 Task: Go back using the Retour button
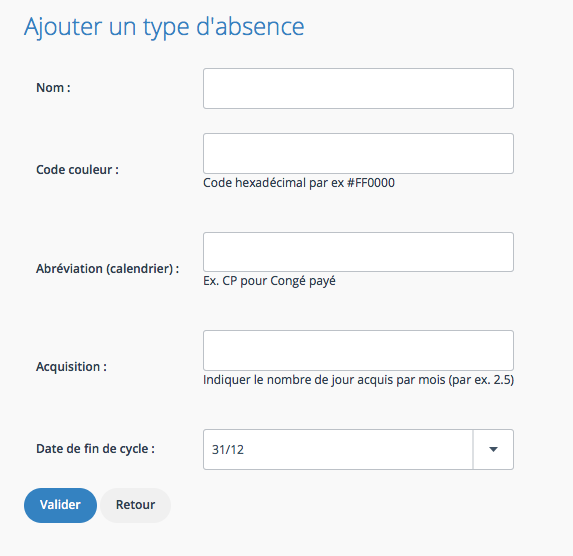point(135,505)
